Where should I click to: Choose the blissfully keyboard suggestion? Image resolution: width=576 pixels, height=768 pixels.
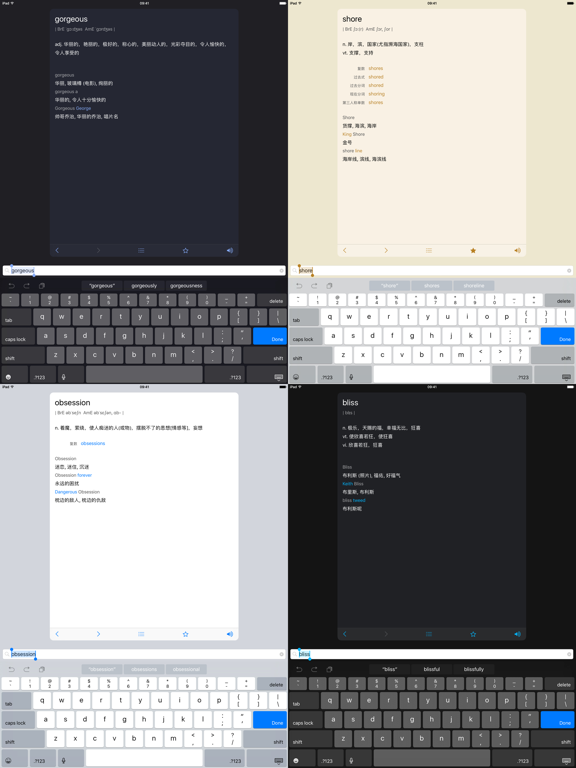474,669
